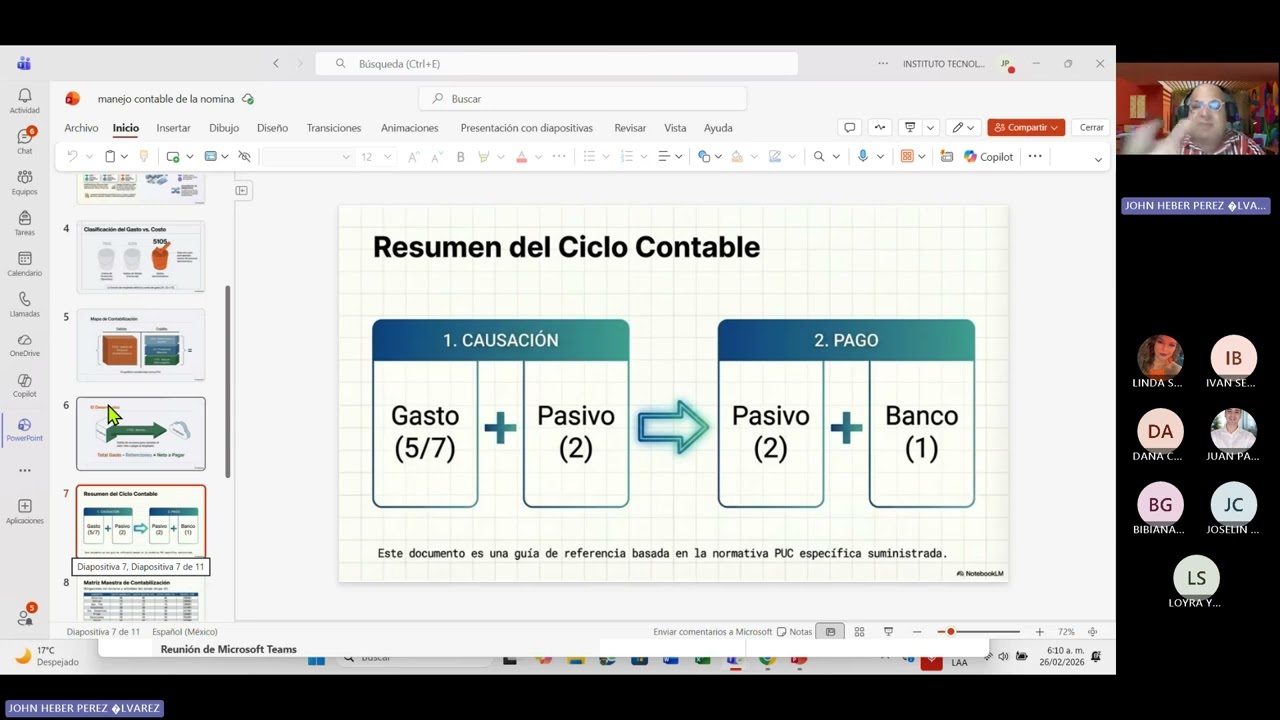Image resolution: width=1280 pixels, height=720 pixels.
Task: Open Llamadas in the Teams sidebar
Action: pos(24,305)
